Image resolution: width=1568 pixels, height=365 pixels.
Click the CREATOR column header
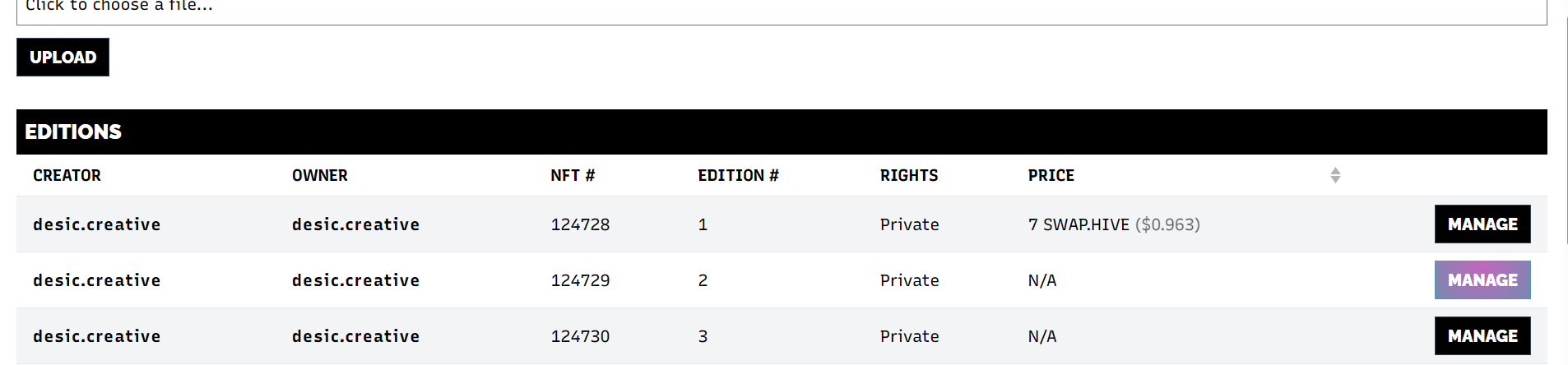click(x=67, y=175)
